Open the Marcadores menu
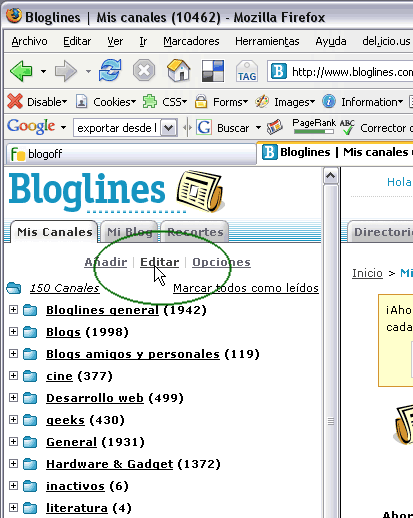 191,41
